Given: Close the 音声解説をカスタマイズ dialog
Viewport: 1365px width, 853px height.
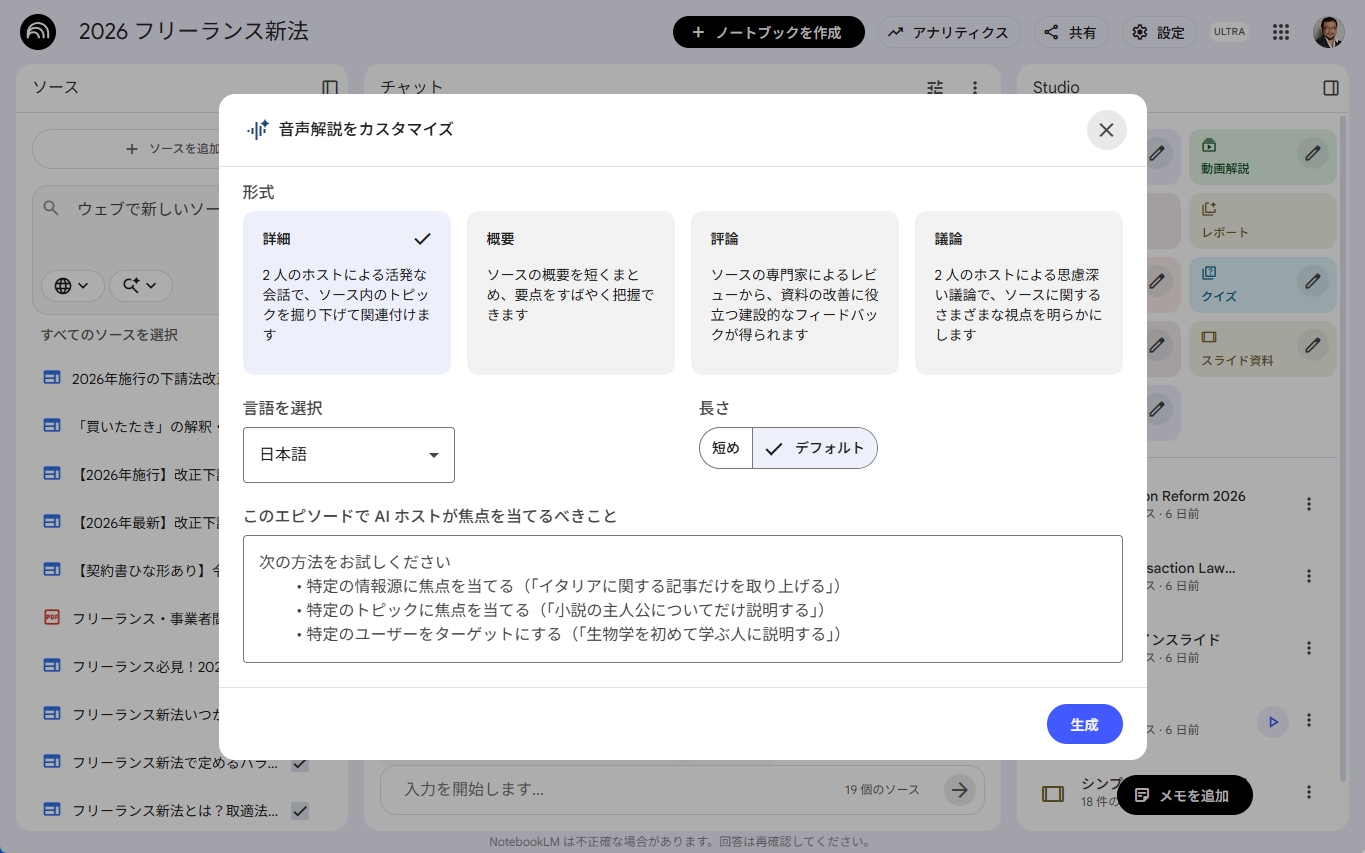Looking at the screenshot, I should pyautogui.click(x=1106, y=130).
